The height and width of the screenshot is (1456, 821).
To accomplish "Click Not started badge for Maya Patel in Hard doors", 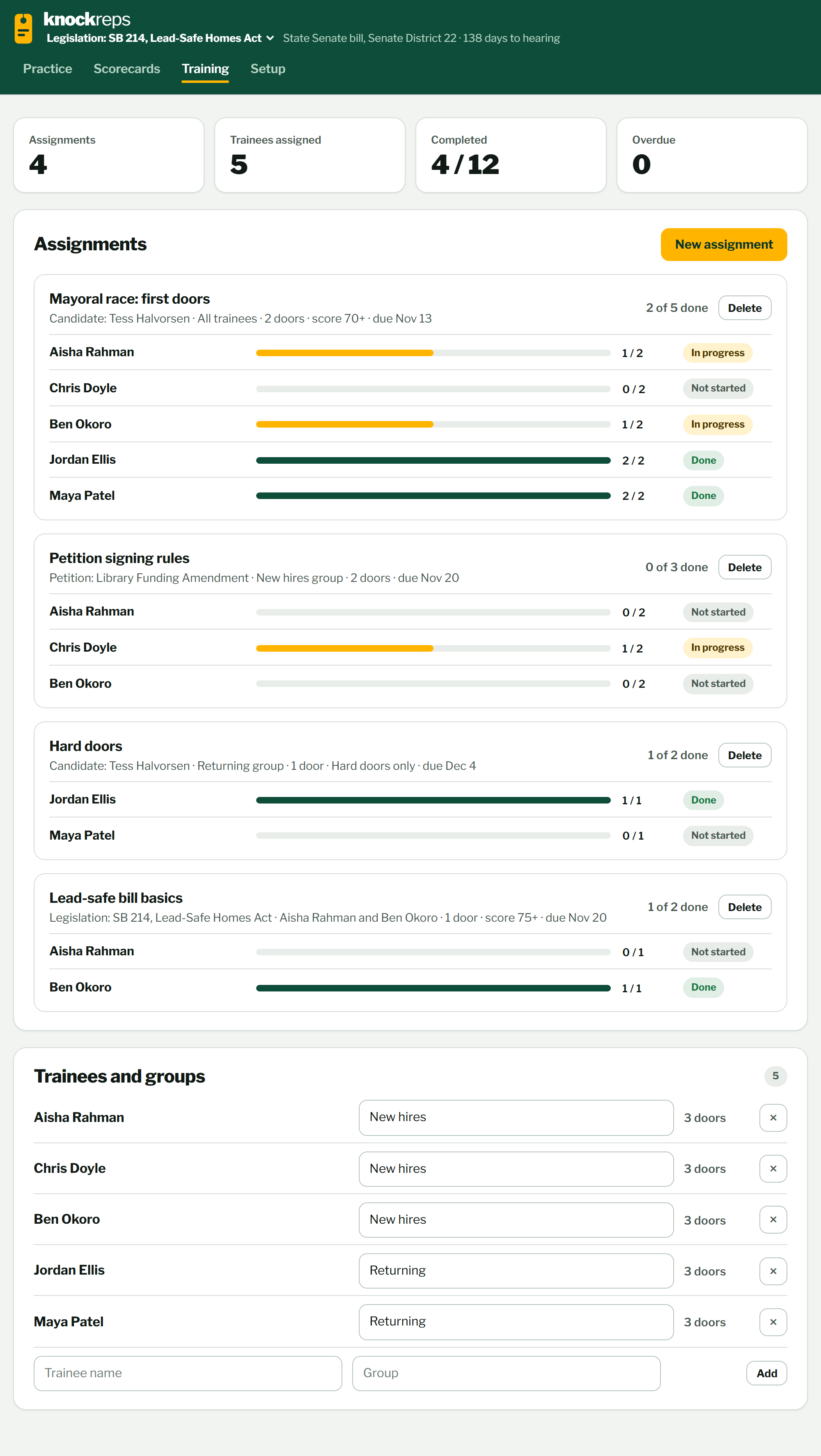I will tap(718, 836).
